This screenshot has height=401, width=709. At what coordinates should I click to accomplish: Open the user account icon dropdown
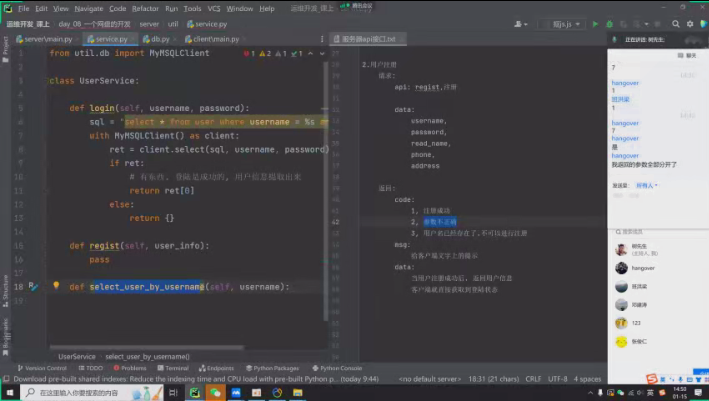coord(521,24)
